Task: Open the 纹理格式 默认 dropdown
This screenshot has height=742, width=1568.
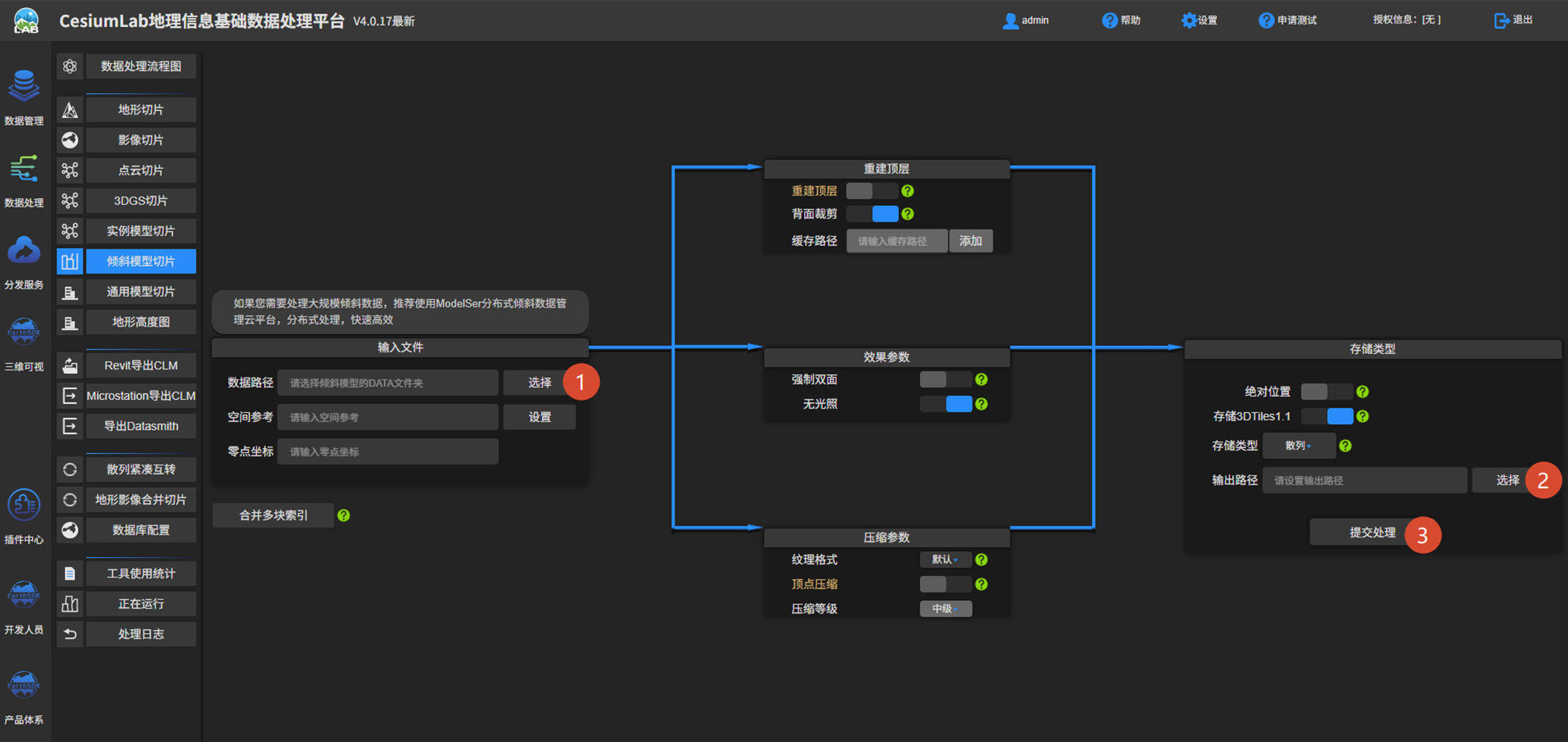Action: pos(945,560)
